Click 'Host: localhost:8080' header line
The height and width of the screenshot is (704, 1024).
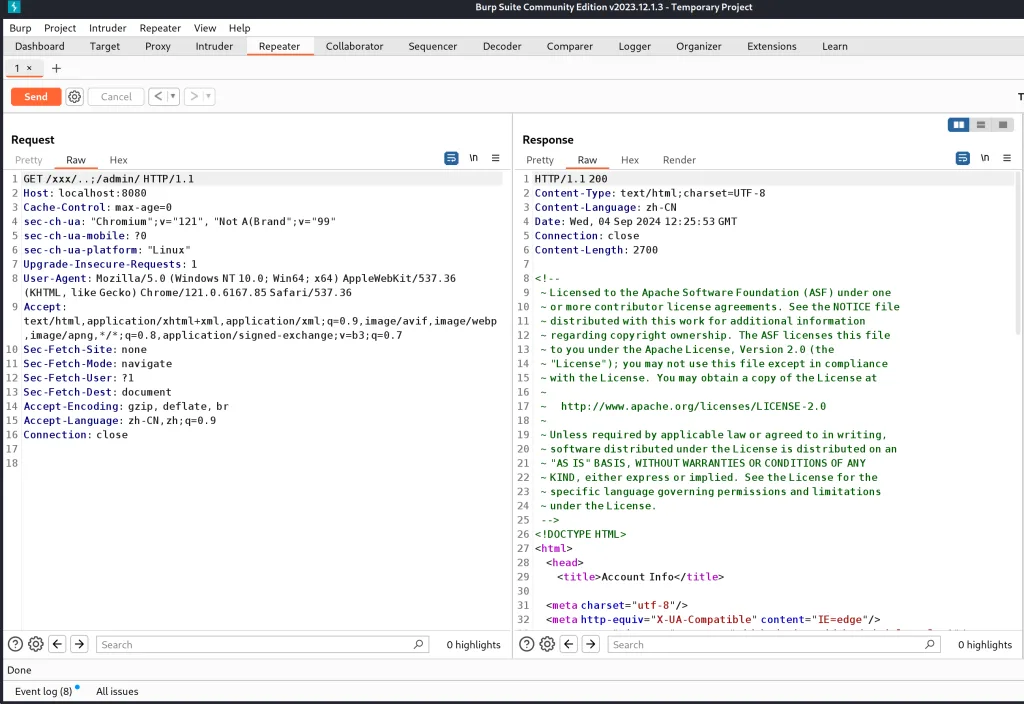(x=85, y=193)
